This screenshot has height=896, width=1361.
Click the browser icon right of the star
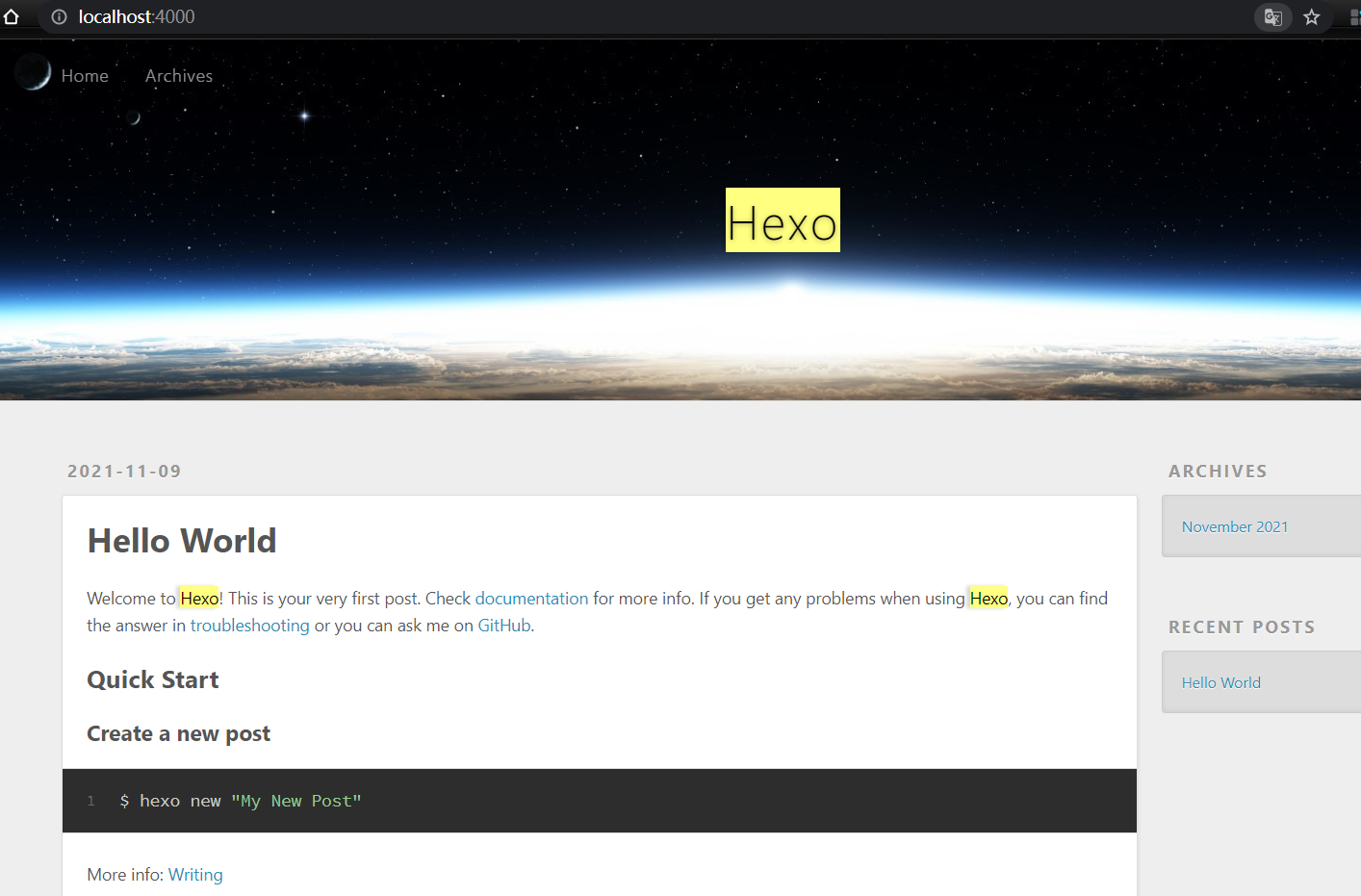click(x=1355, y=17)
